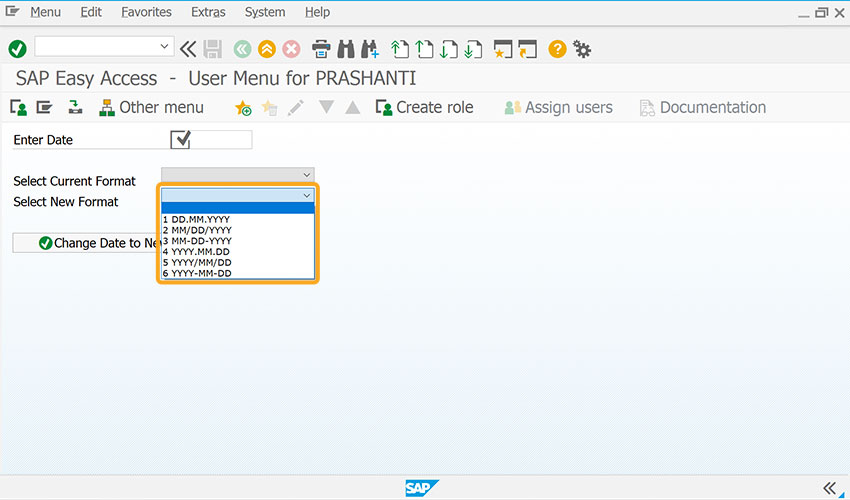Click the Change Favorites pencil icon
This screenshot has width=850, height=500.
tap(296, 107)
